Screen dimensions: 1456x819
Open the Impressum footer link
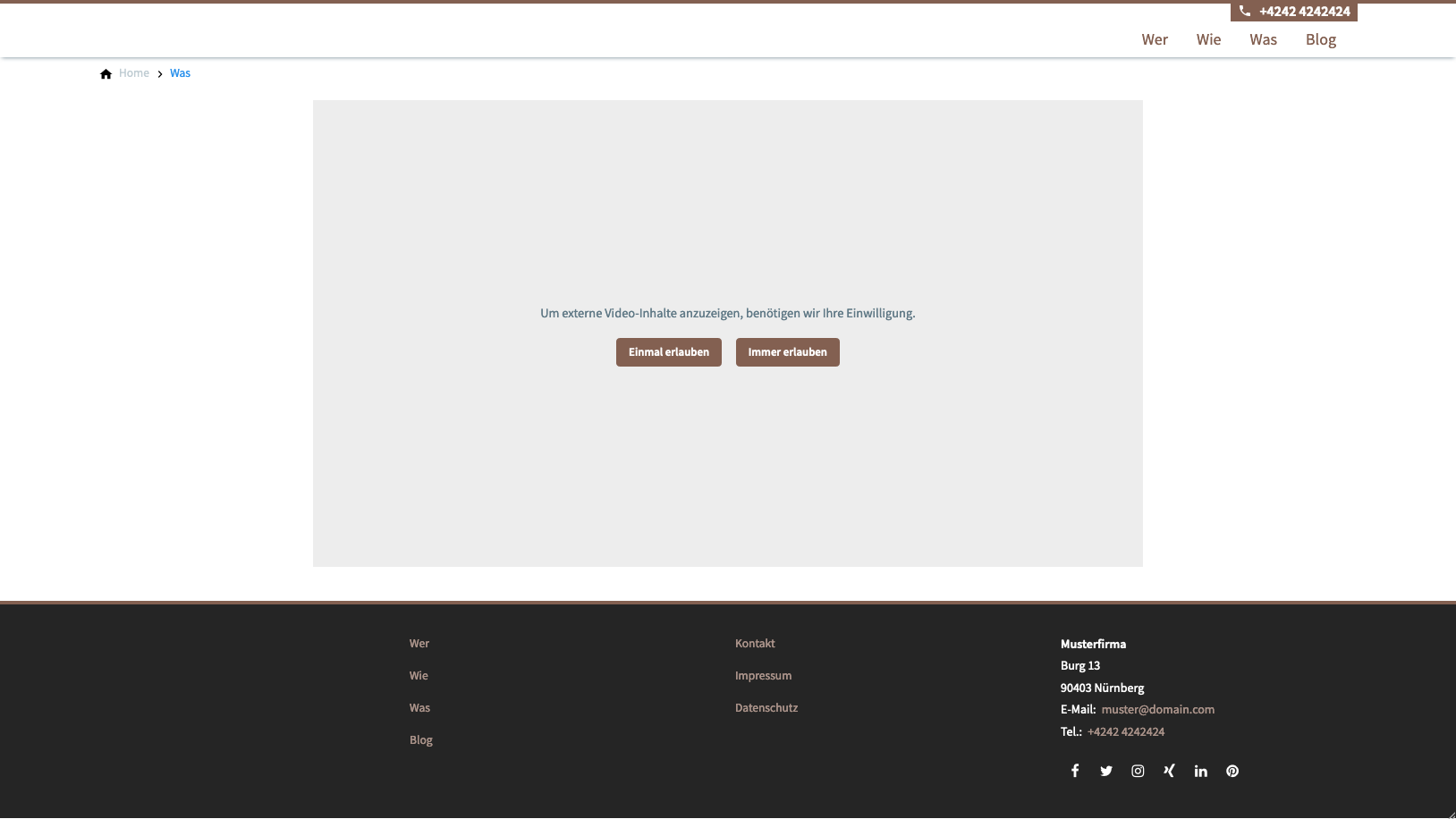[x=763, y=676]
